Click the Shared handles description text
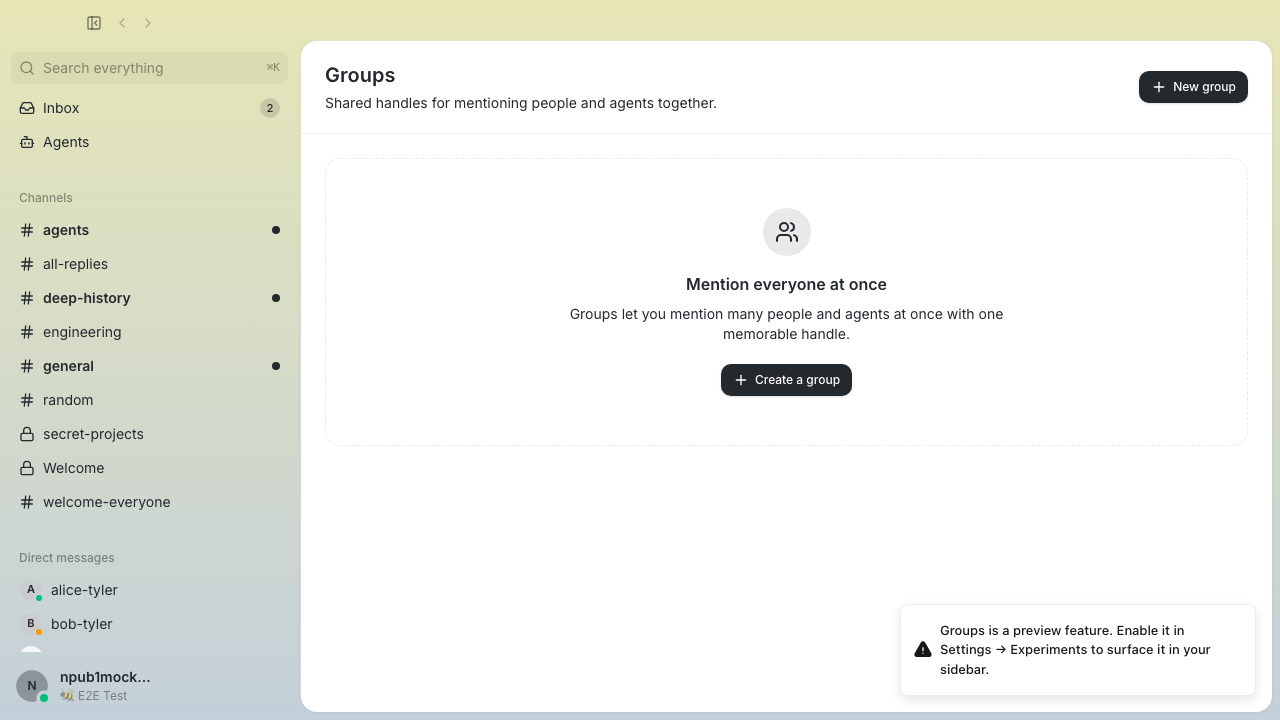The width and height of the screenshot is (1280, 720). [521, 103]
